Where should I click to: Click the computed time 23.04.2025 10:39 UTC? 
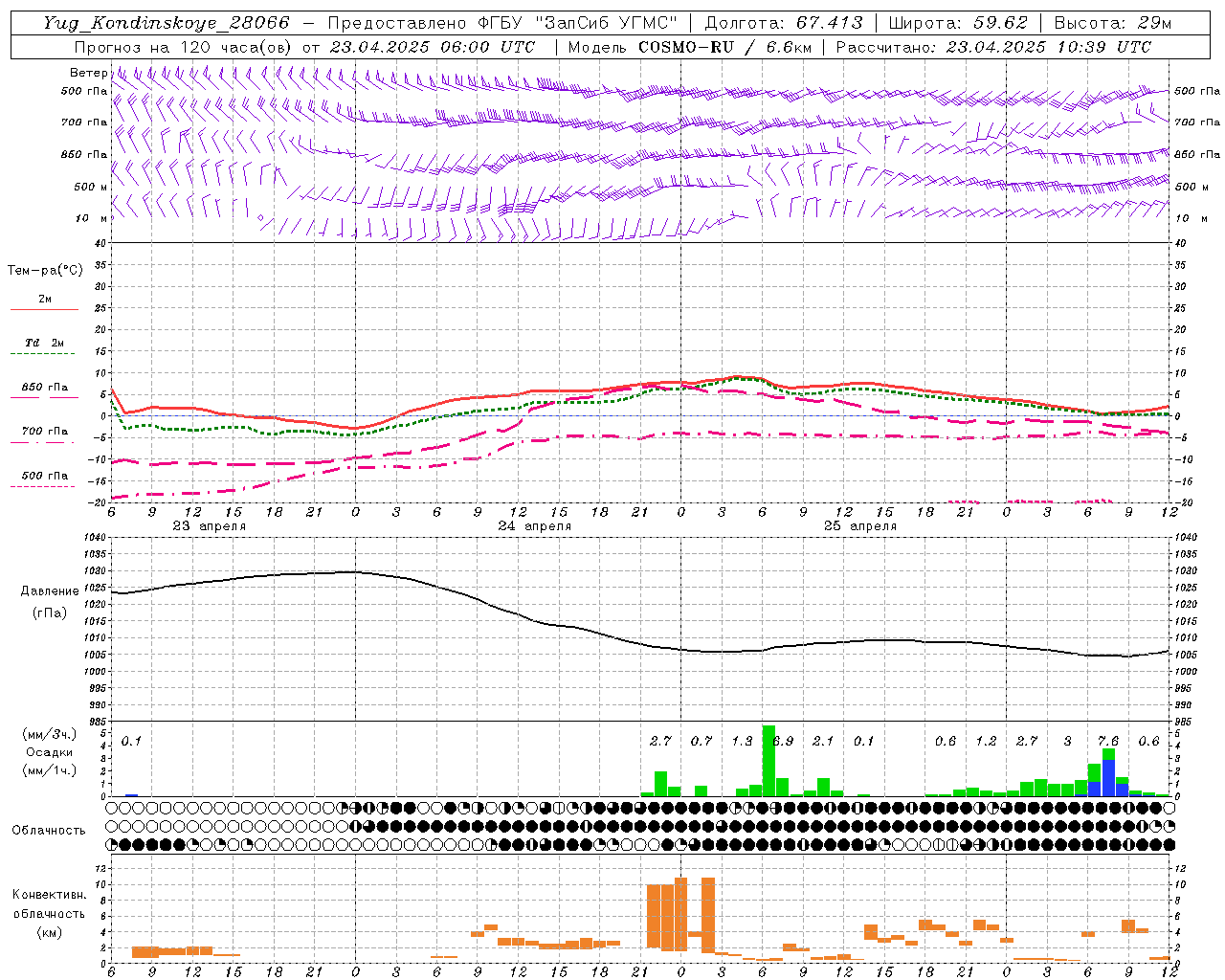(1048, 47)
